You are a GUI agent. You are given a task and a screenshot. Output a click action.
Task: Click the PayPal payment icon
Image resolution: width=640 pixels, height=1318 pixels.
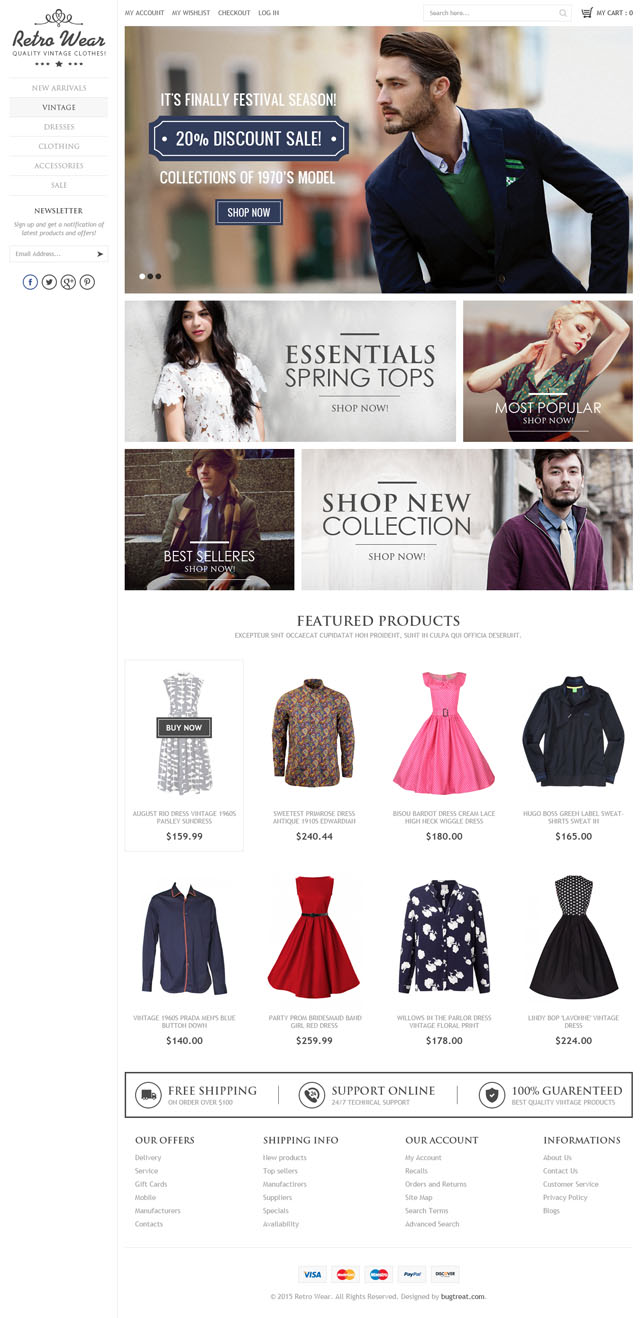tap(412, 1274)
